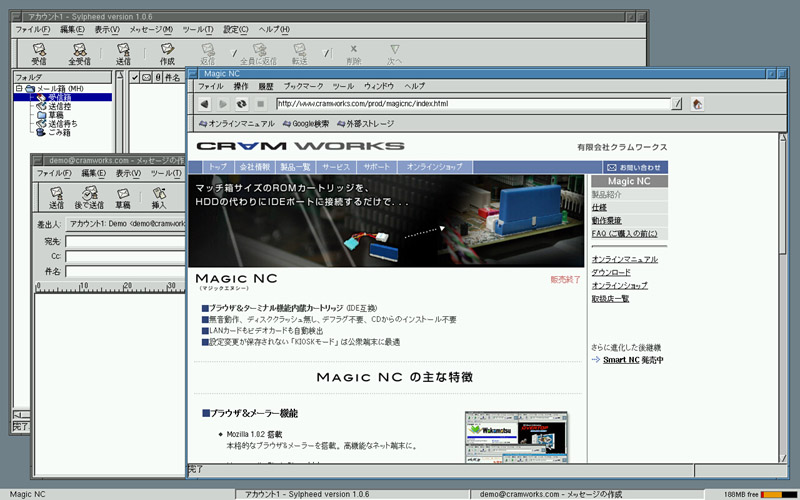Image resolution: width=800 pixels, height=500 pixels.
Task: Open the オンラインマニュアル bookmark
Action: coord(237,123)
